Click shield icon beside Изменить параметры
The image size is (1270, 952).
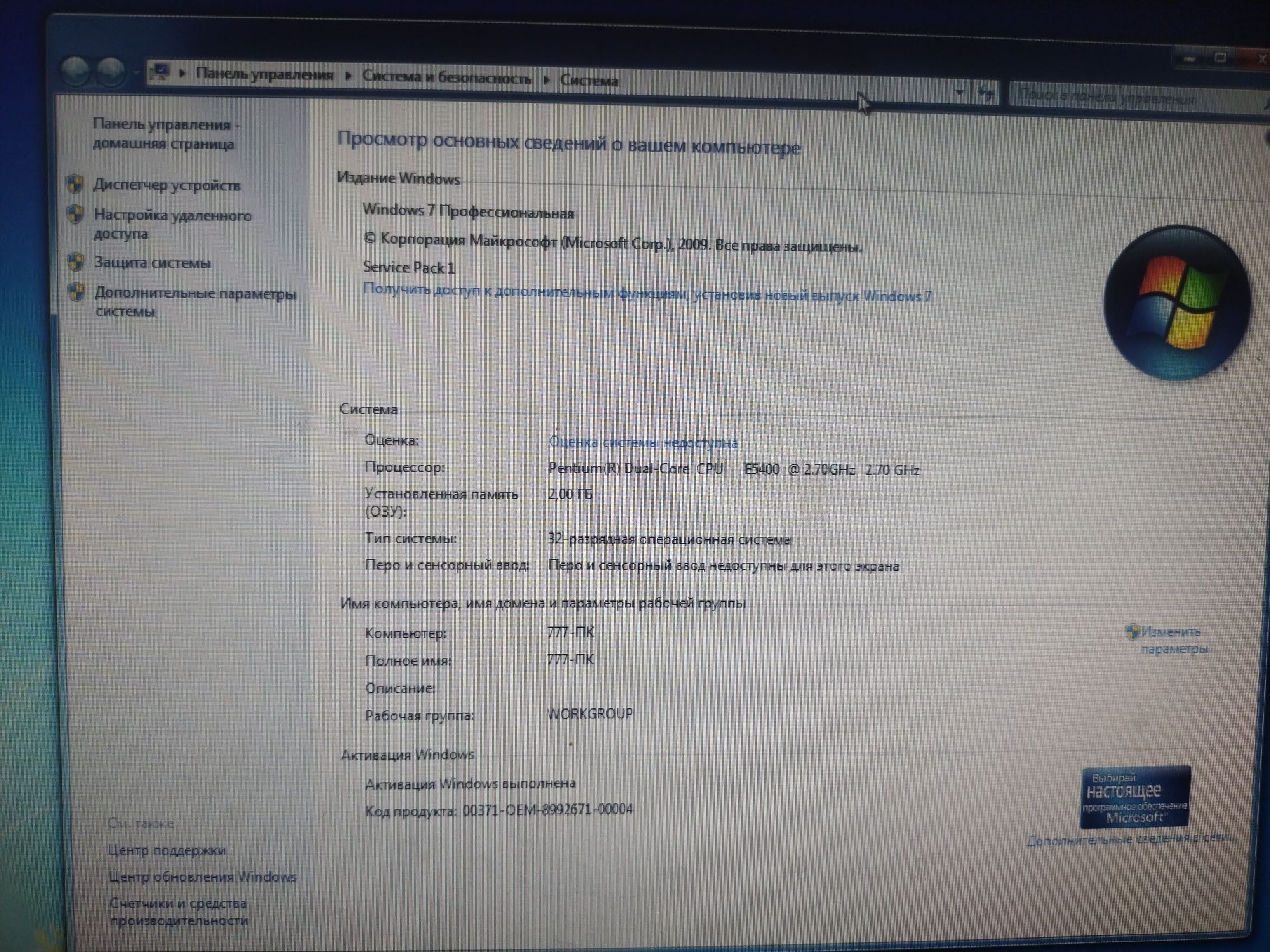(1132, 631)
